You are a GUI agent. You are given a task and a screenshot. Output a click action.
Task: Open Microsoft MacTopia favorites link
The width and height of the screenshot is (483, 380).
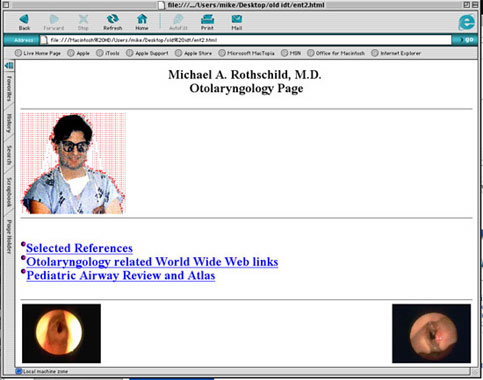pyautogui.click(x=246, y=53)
